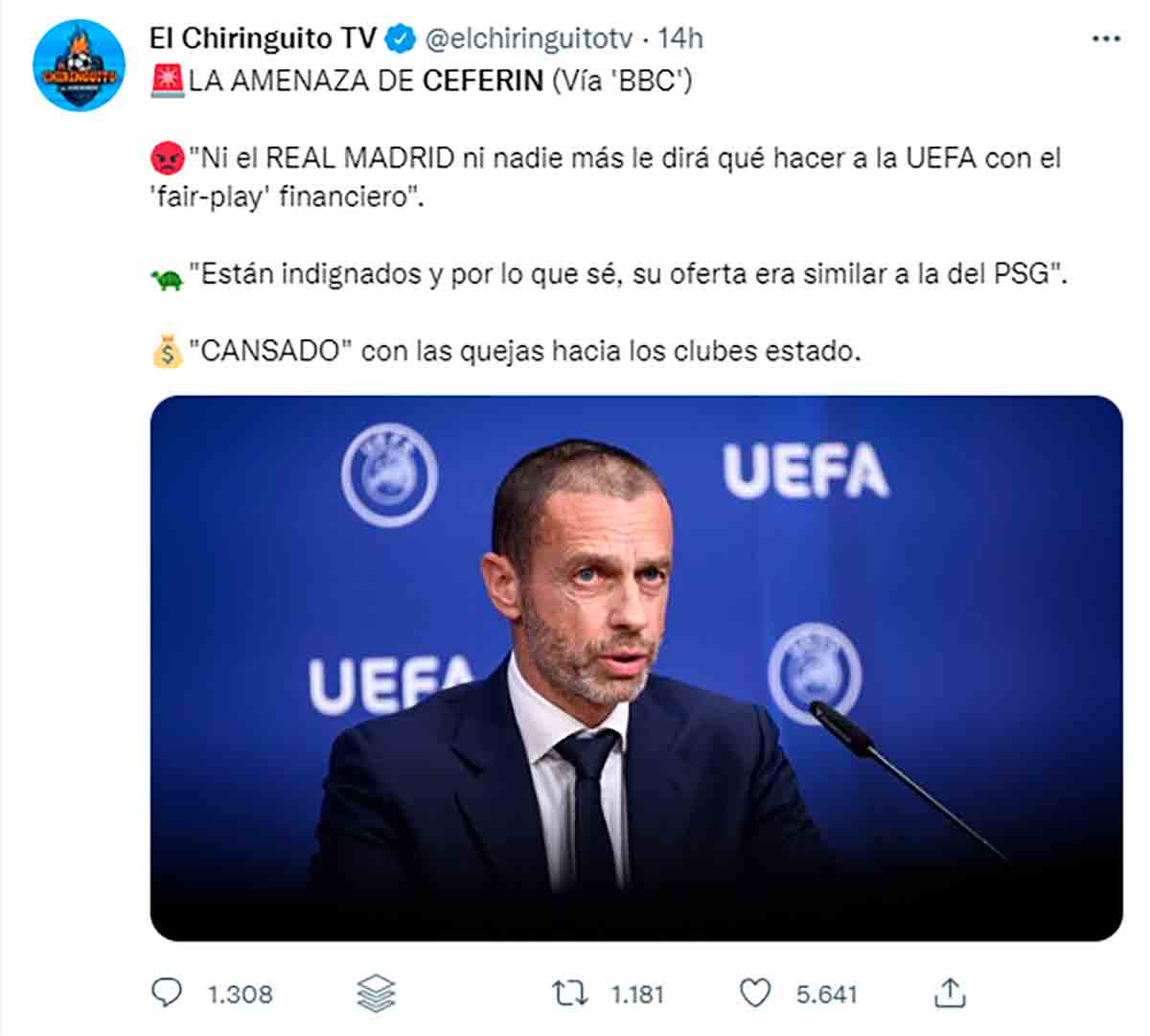This screenshot has height=1036, width=1150.
Task: Click the red siren emoji
Action: [168, 81]
